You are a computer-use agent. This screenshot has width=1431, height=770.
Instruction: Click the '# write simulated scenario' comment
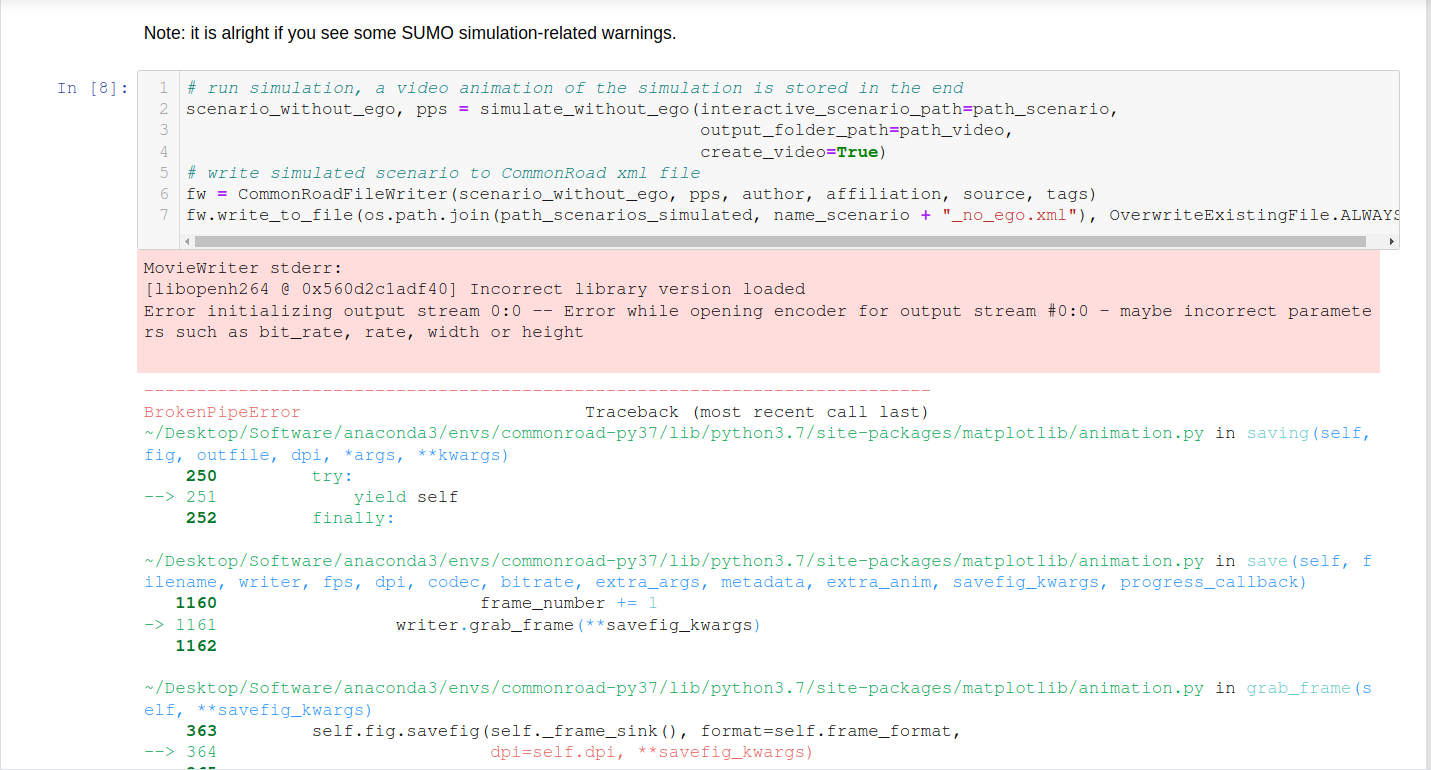coord(443,173)
